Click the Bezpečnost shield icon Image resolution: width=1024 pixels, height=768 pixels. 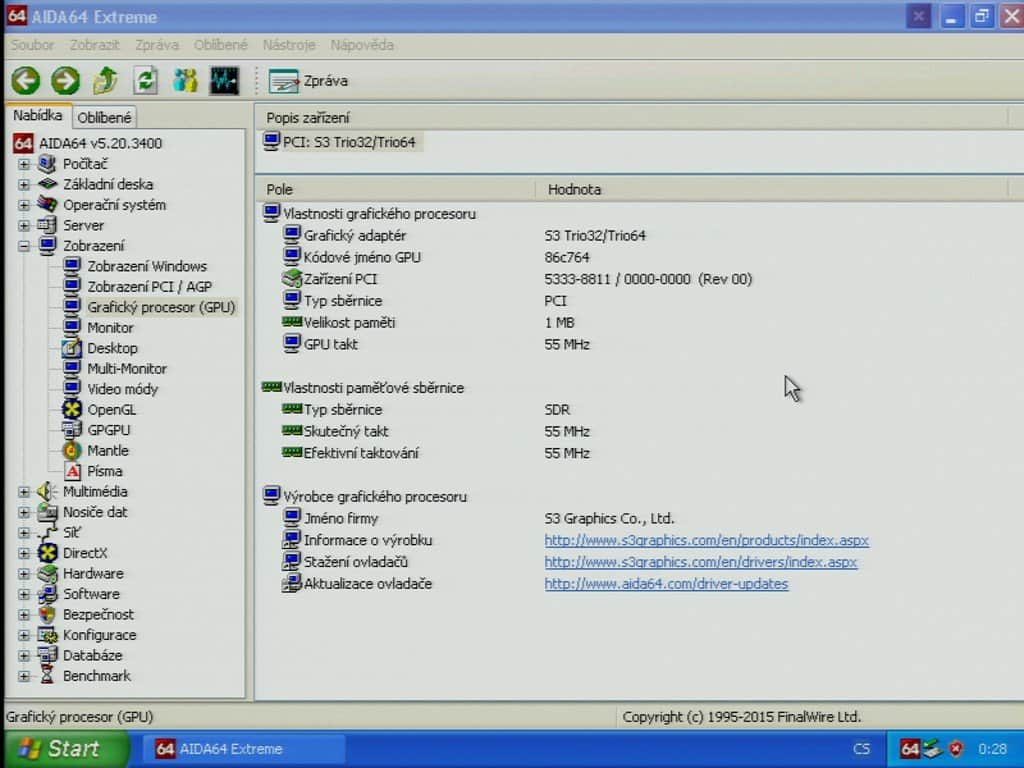pos(47,615)
